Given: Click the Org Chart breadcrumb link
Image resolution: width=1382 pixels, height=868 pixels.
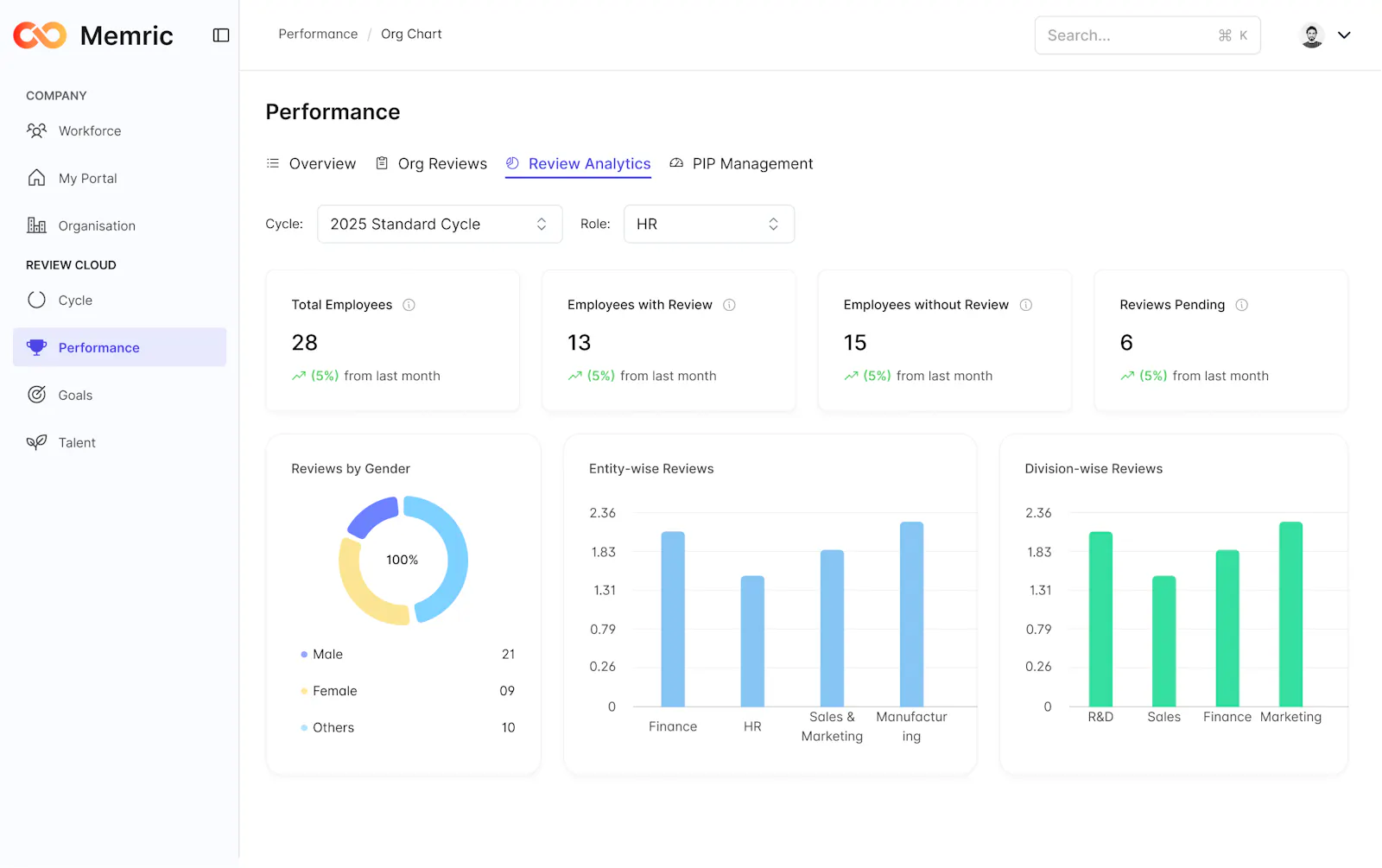Looking at the screenshot, I should [x=411, y=34].
